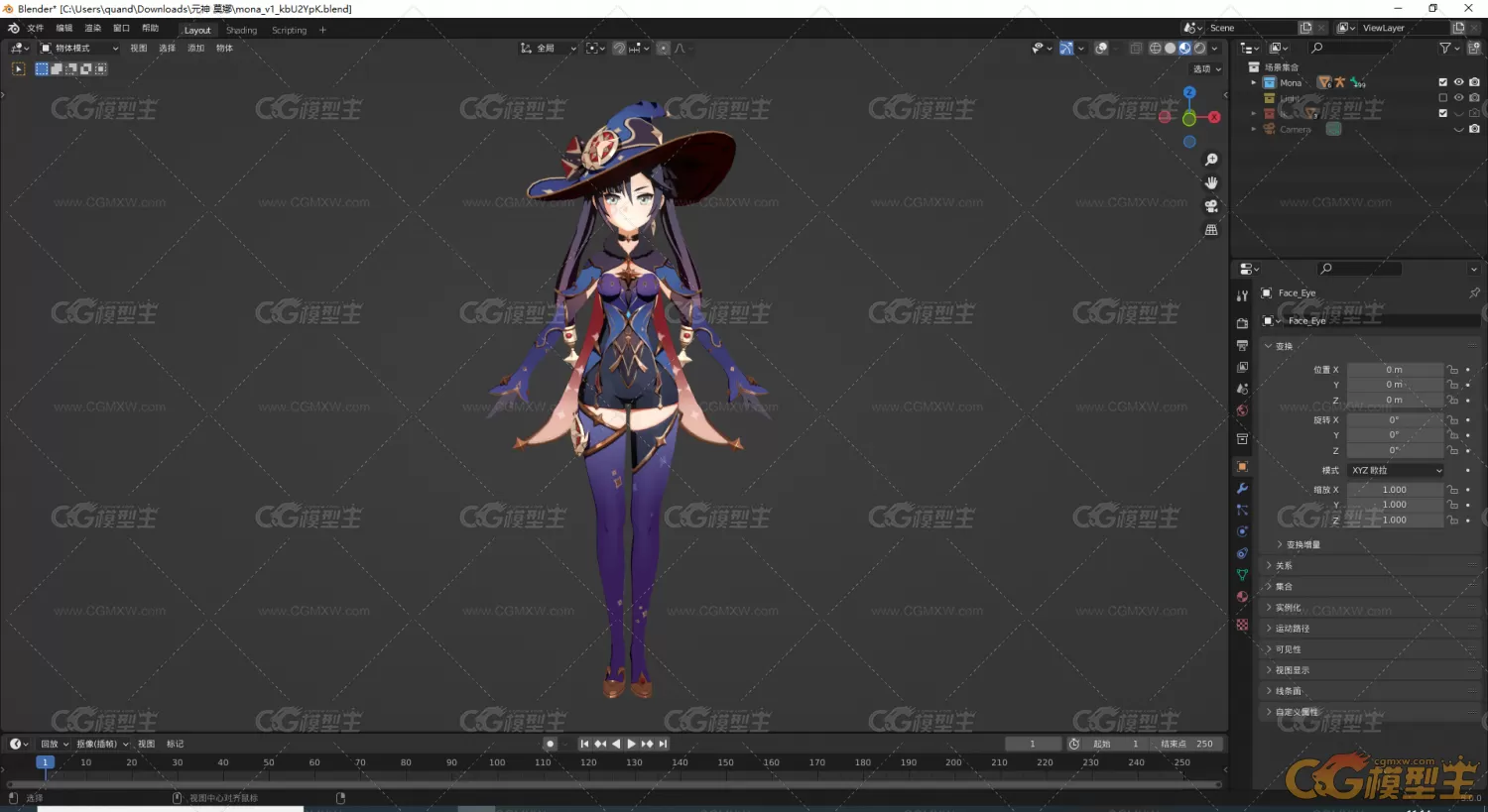
Task: Expand the 可见性 (Visibility) panel
Action: click(x=1283, y=649)
